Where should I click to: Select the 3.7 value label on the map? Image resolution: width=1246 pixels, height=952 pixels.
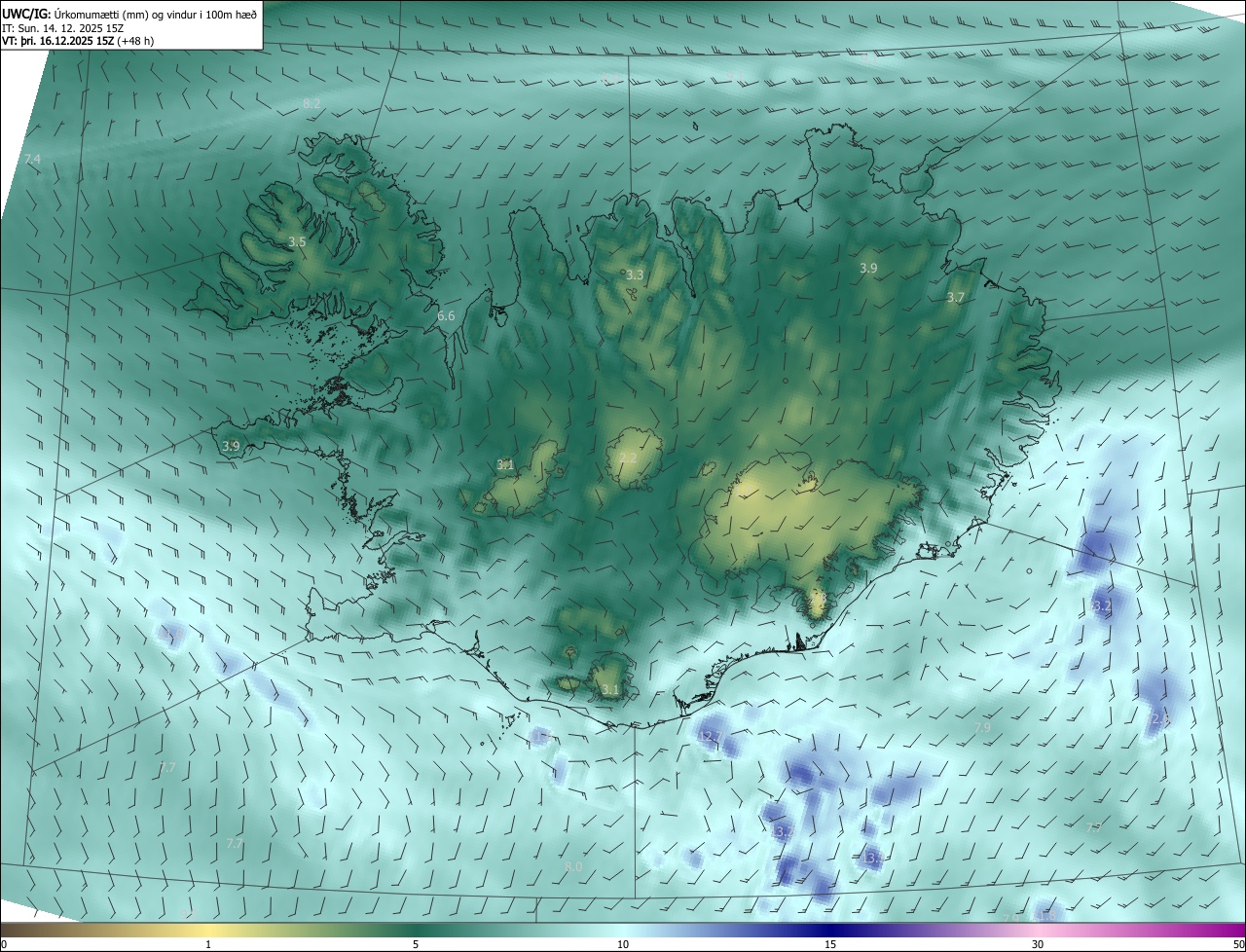[x=956, y=298]
